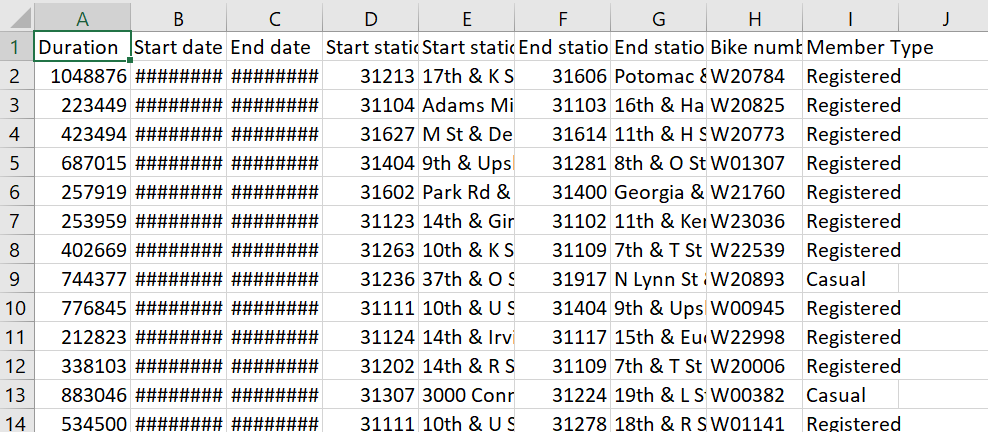Select row 13 header
The width and height of the screenshot is (988, 432).
click(x=16, y=395)
